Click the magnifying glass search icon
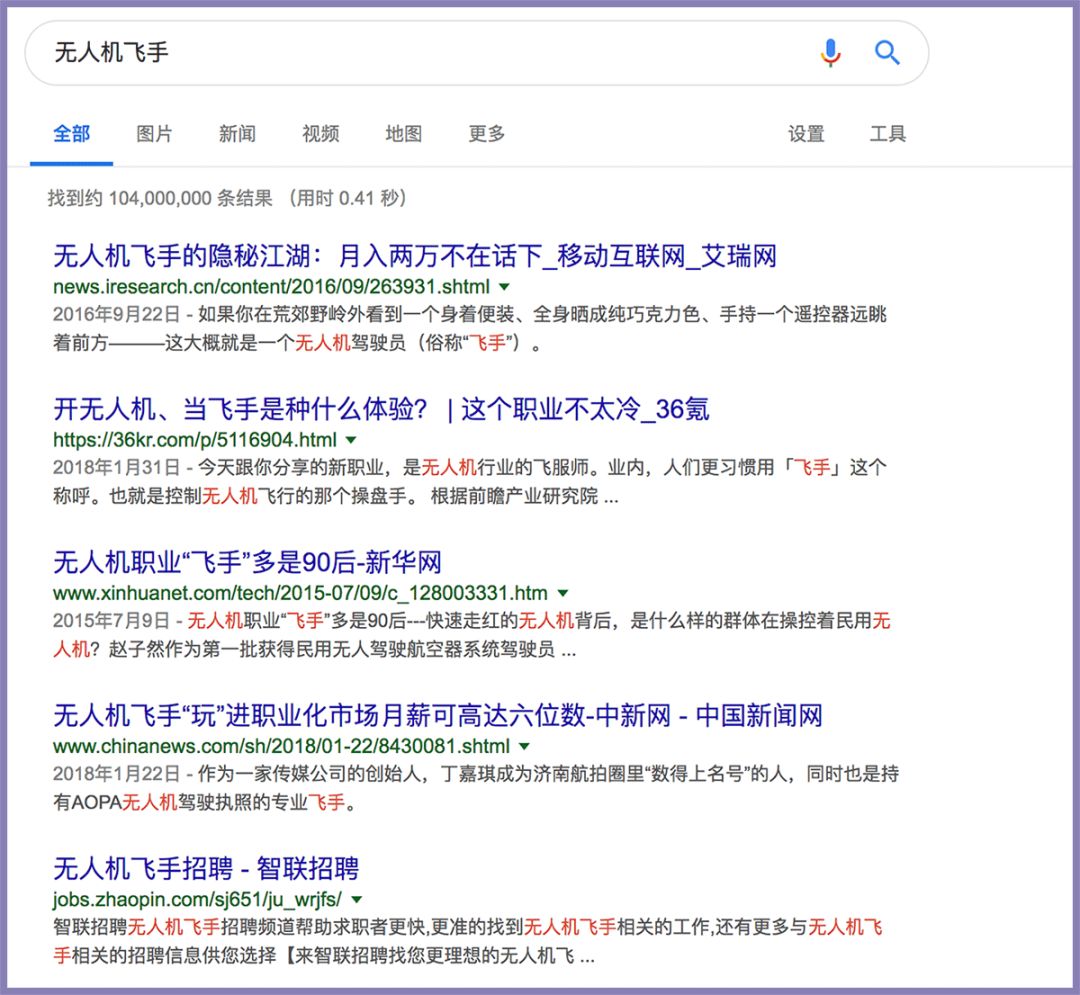The width and height of the screenshot is (1080, 995). pos(887,52)
